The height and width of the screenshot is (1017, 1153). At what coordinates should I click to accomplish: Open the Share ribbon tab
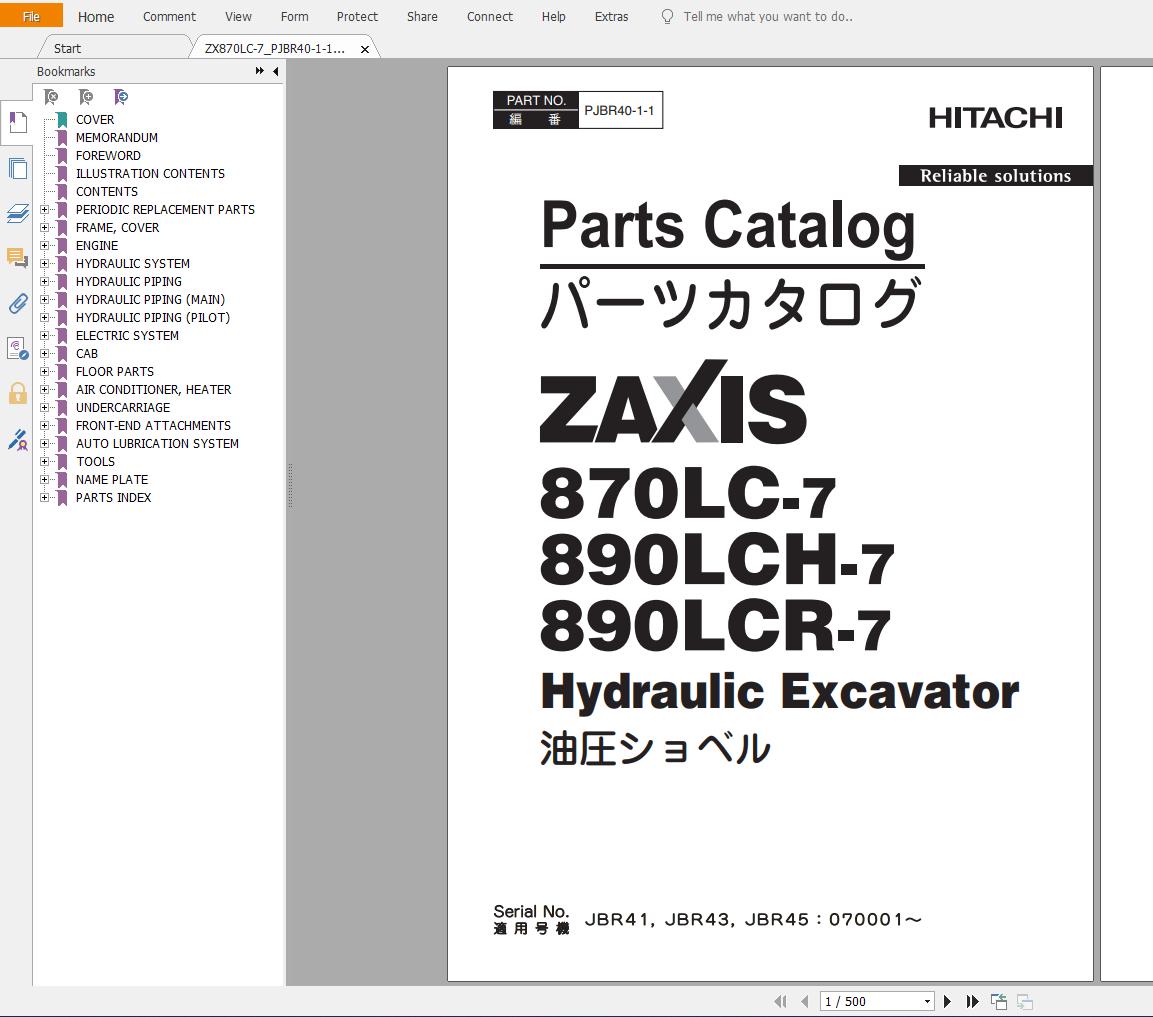tap(422, 16)
